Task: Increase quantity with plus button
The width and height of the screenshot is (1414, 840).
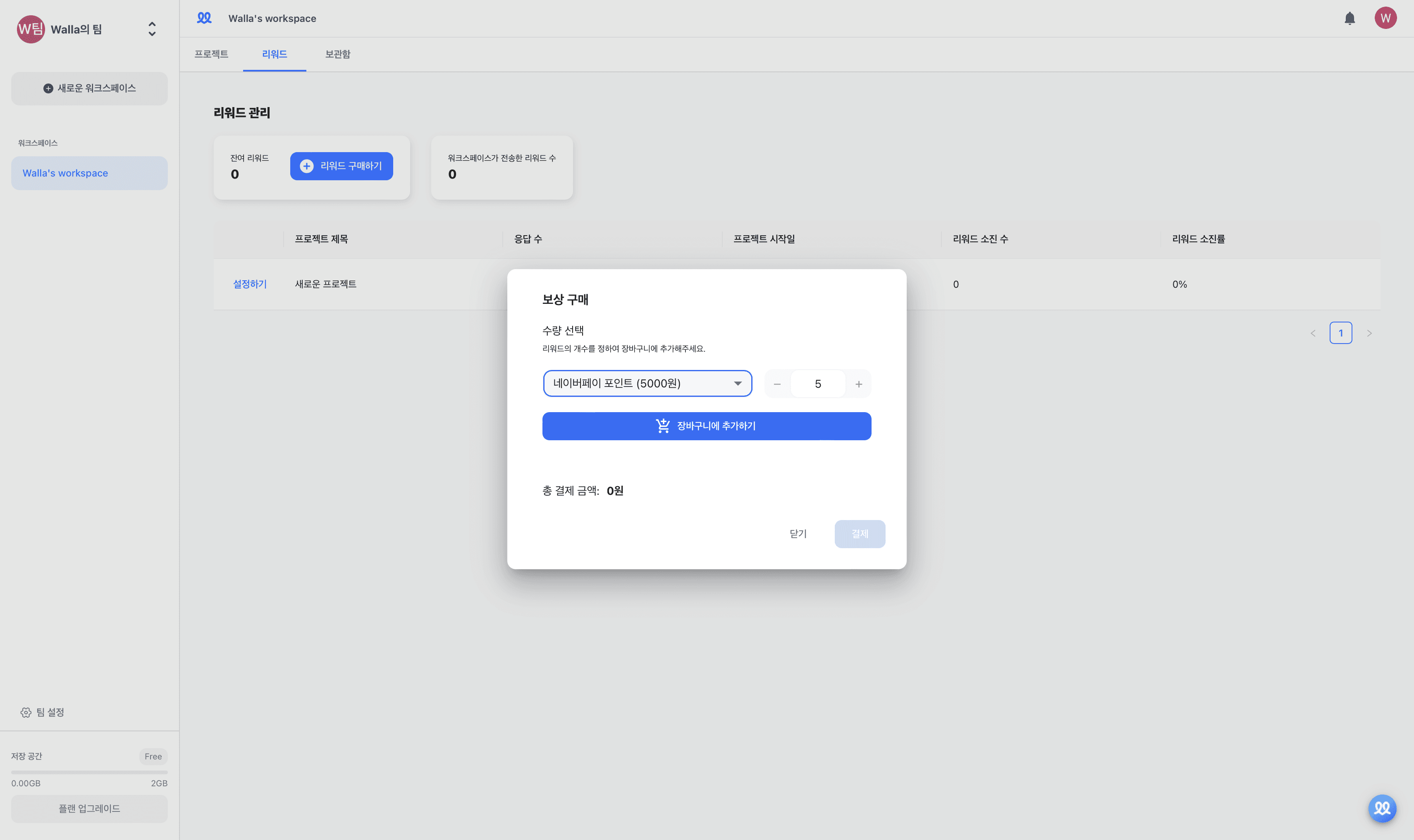Action: click(x=859, y=384)
